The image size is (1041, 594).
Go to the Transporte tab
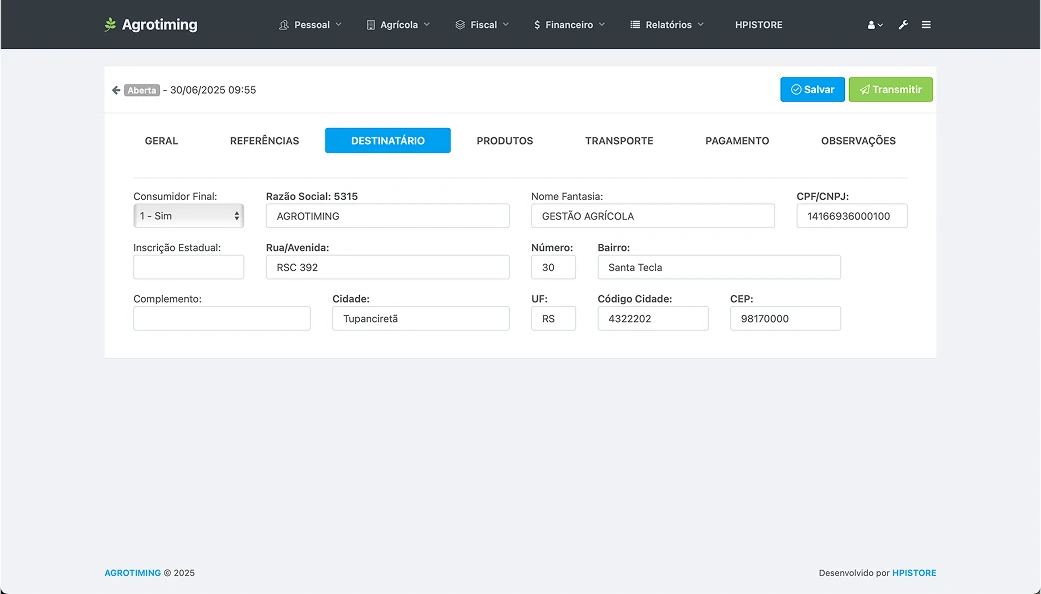pyautogui.click(x=619, y=141)
